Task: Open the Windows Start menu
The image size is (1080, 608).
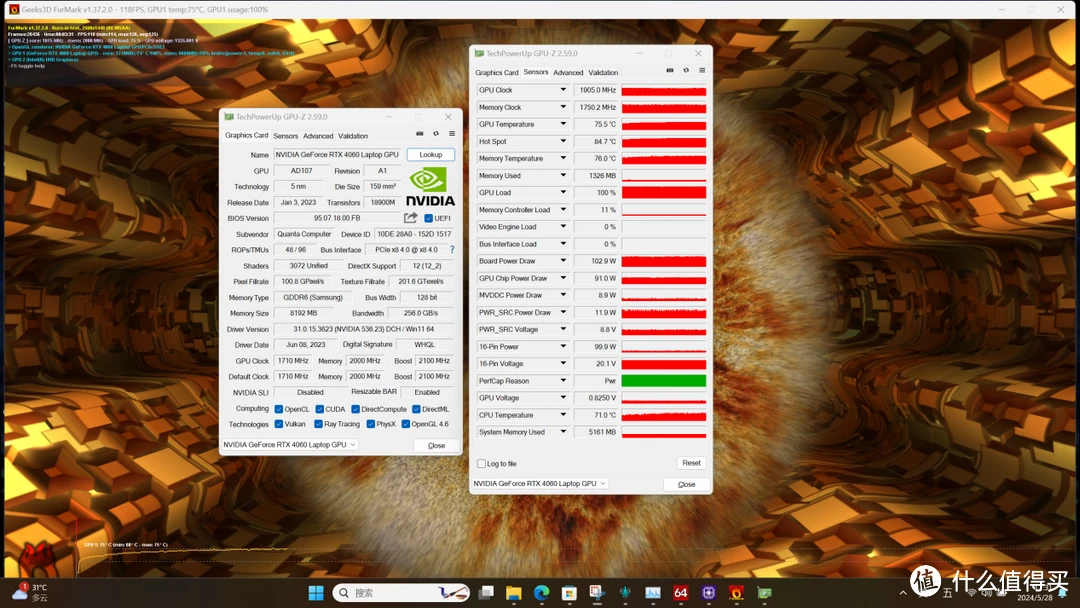Action: click(316, 593)
